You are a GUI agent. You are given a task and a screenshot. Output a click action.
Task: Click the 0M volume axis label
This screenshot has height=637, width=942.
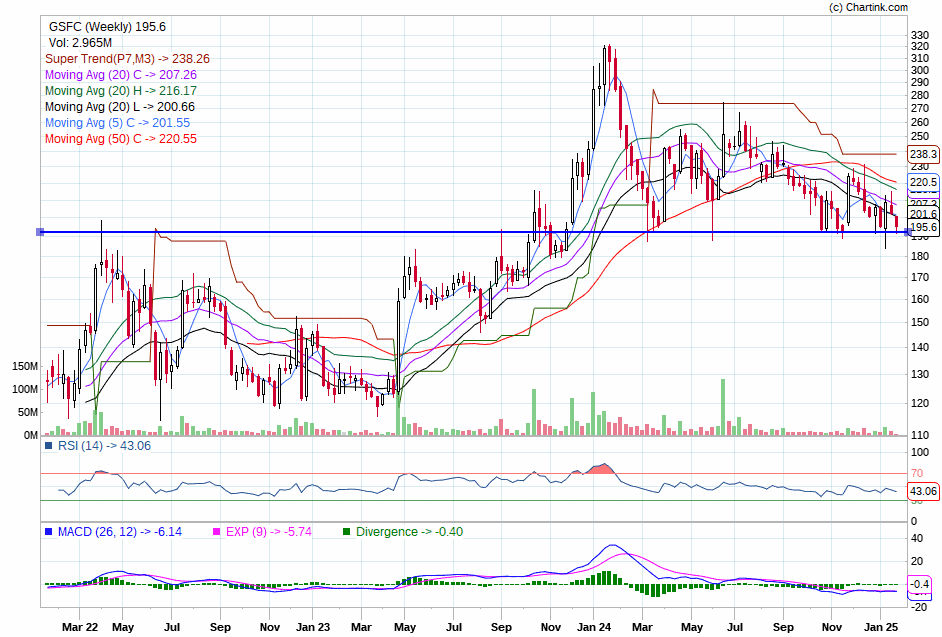click(31, 435)
